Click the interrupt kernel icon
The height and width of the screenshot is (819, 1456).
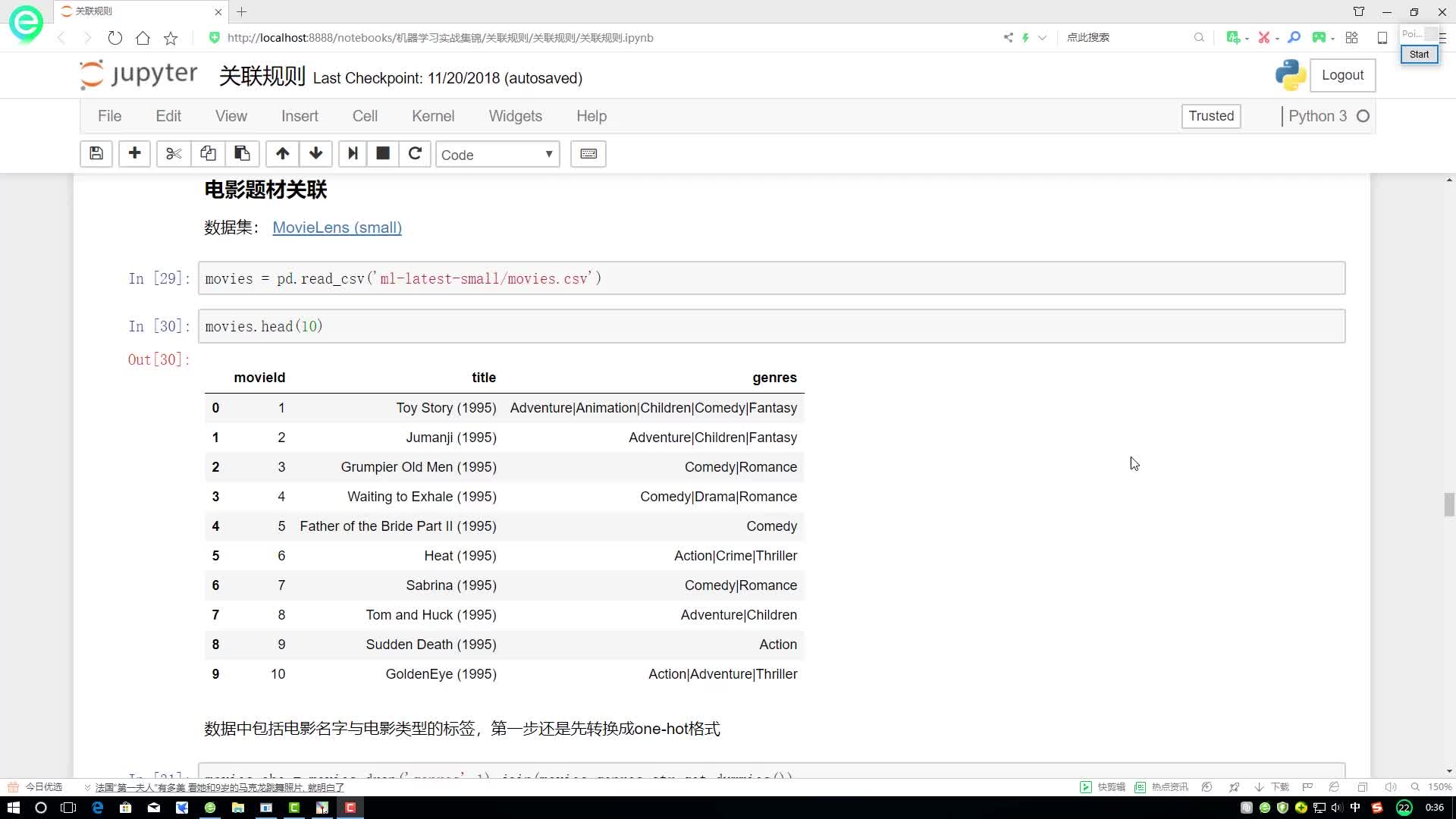pos(383,154)
